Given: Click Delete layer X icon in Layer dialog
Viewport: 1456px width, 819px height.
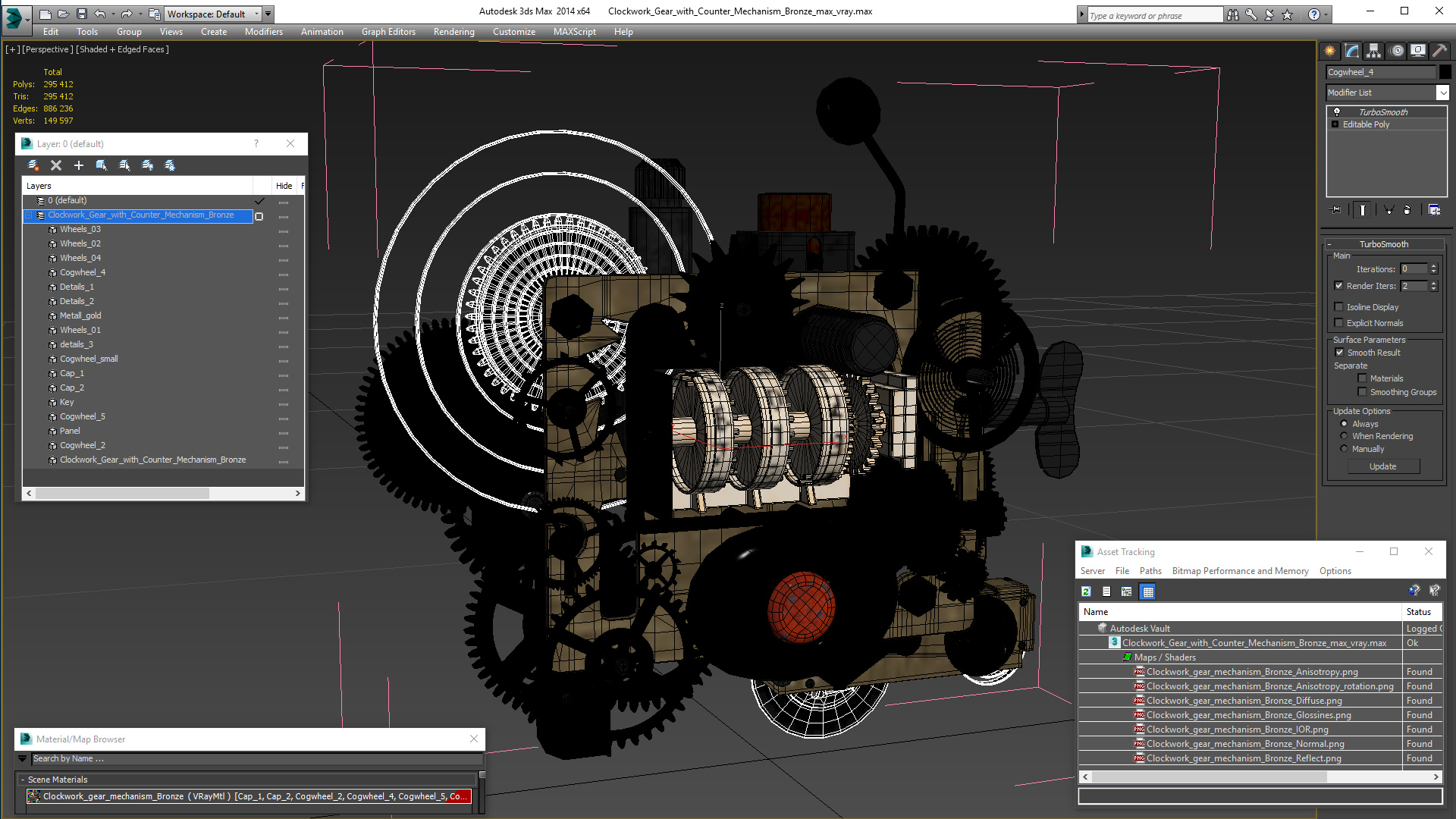Looking at the screenshot, I should 56,165.
